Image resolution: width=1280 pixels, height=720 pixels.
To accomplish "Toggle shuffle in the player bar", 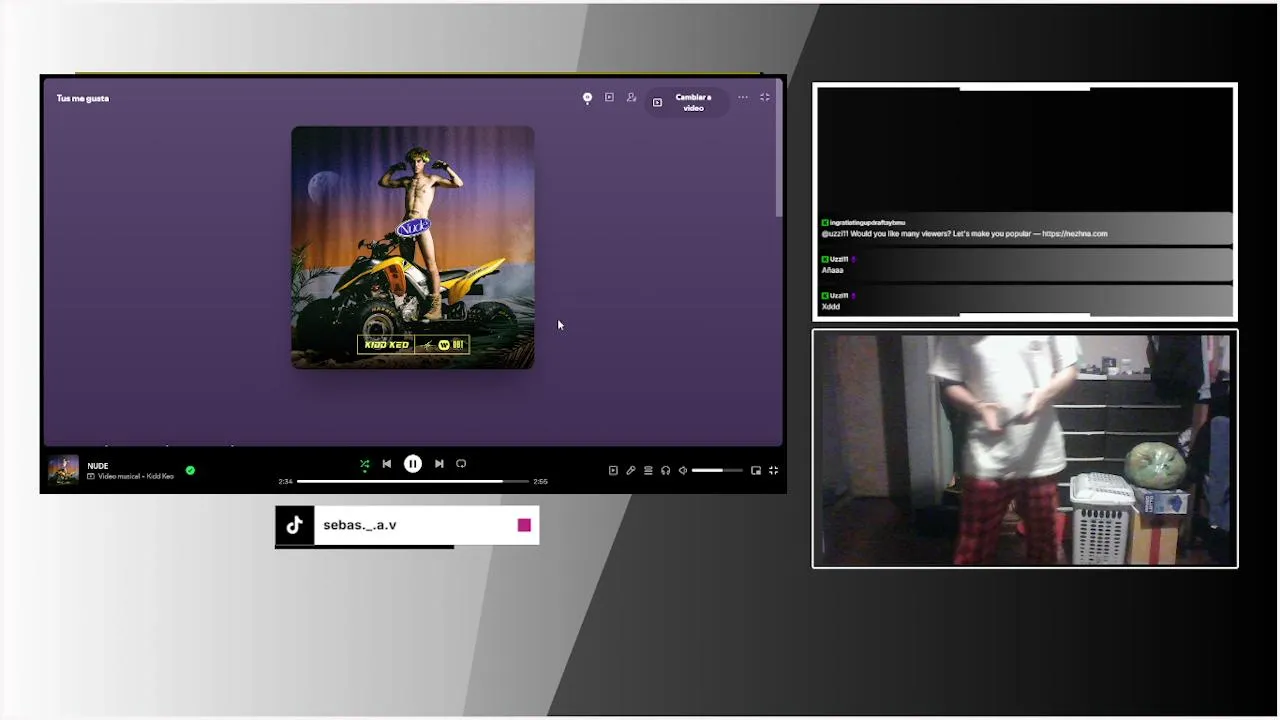I will point(365,464).
